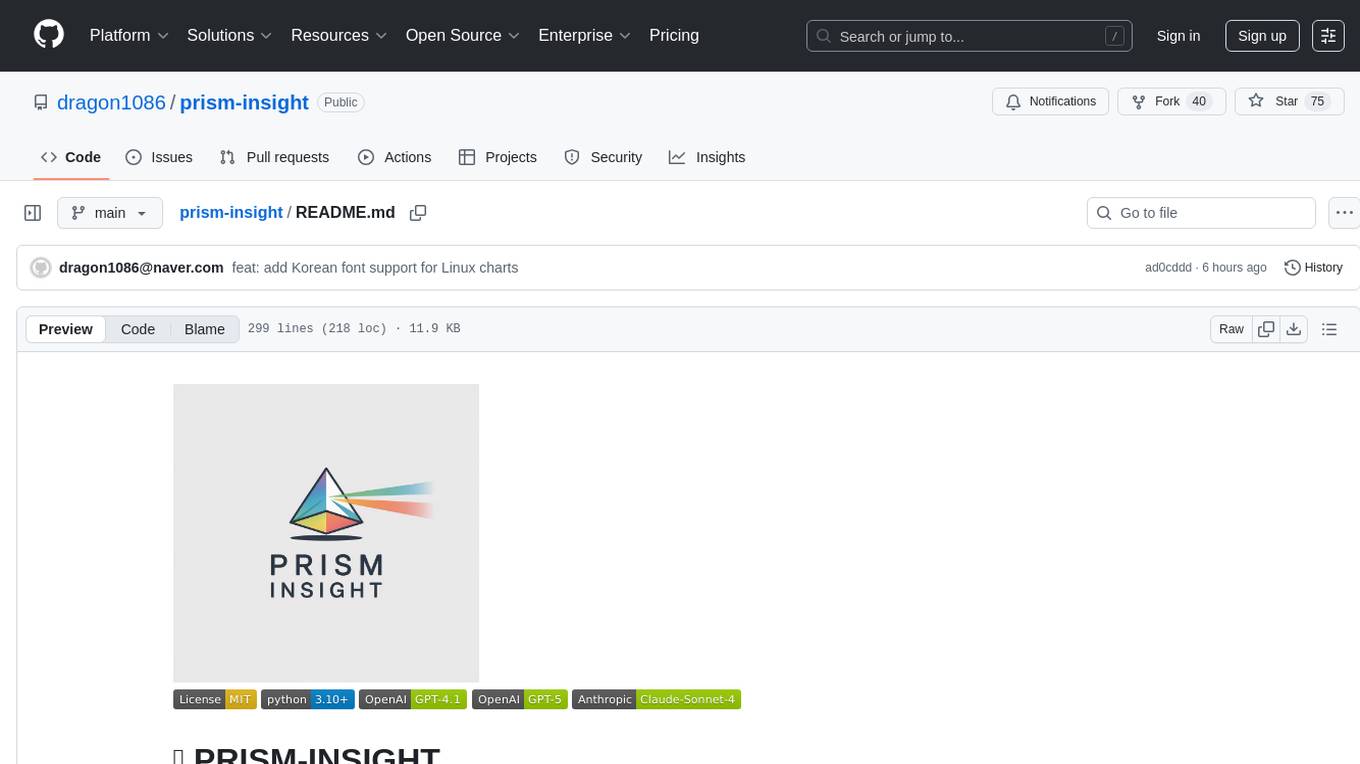Expand the Resources menu
The image size is (1360, 764).
point(339,35)
